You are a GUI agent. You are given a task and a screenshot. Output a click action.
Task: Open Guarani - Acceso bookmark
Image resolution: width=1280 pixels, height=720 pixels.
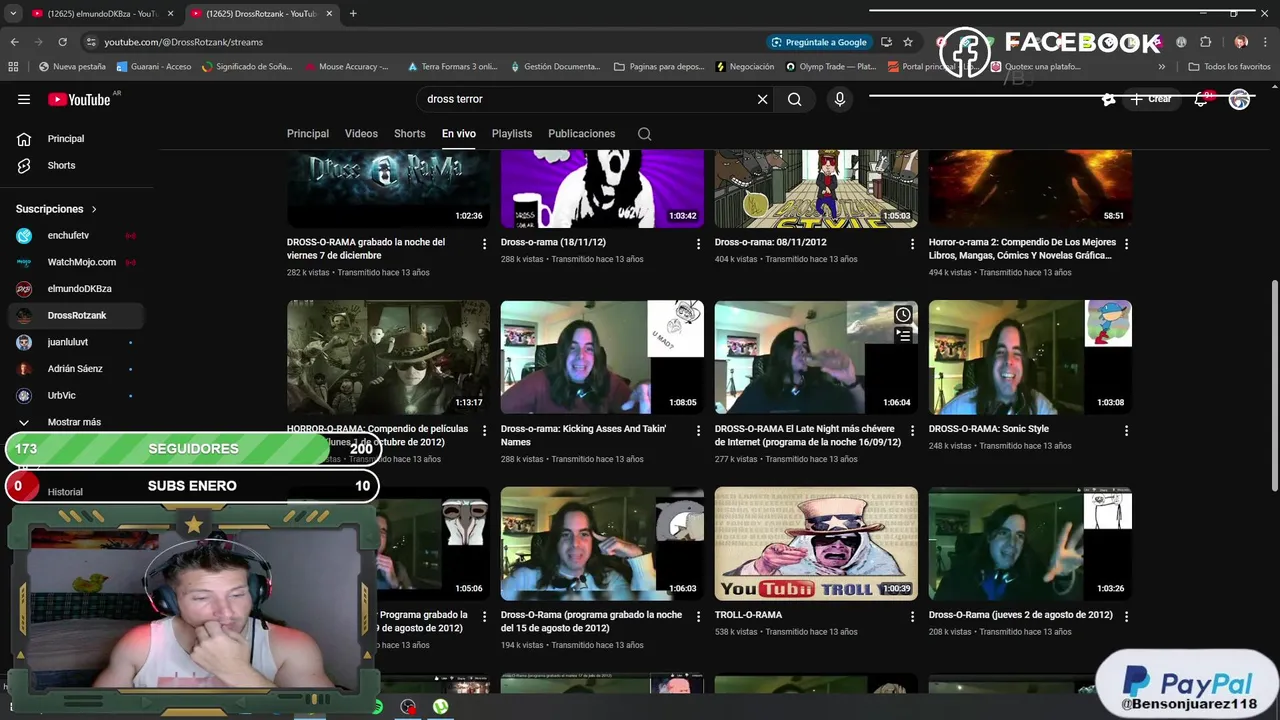point(154,67)
